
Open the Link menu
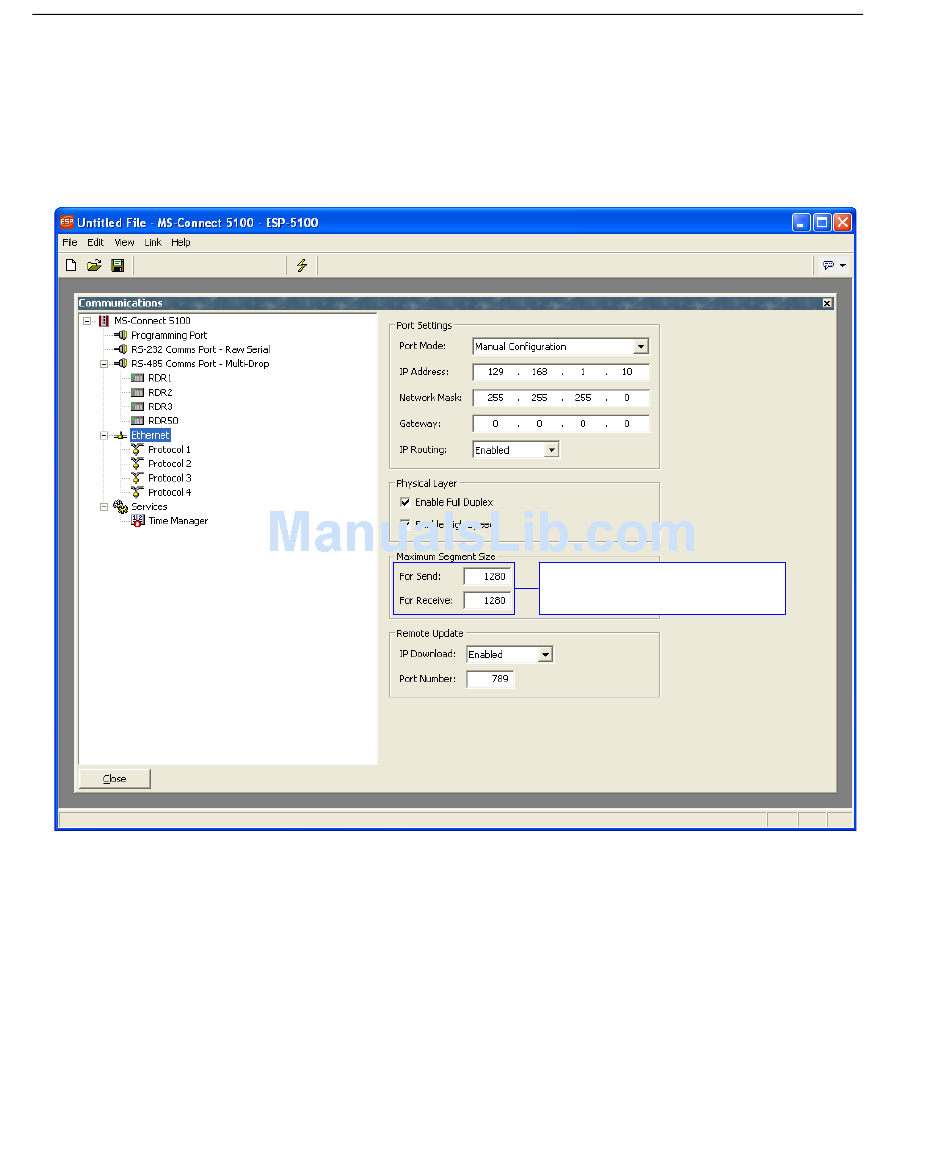click(x=152, y=242)
